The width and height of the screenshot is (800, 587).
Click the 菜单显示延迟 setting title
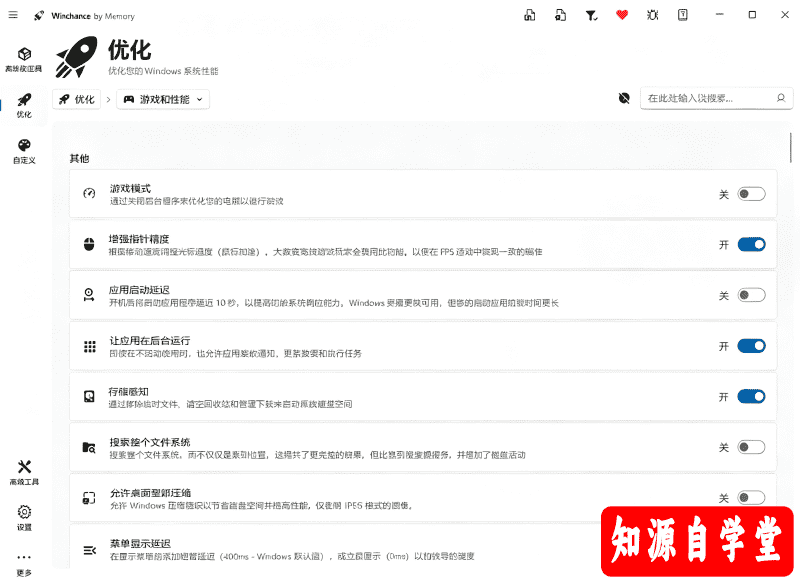click(x=140, y=543)
